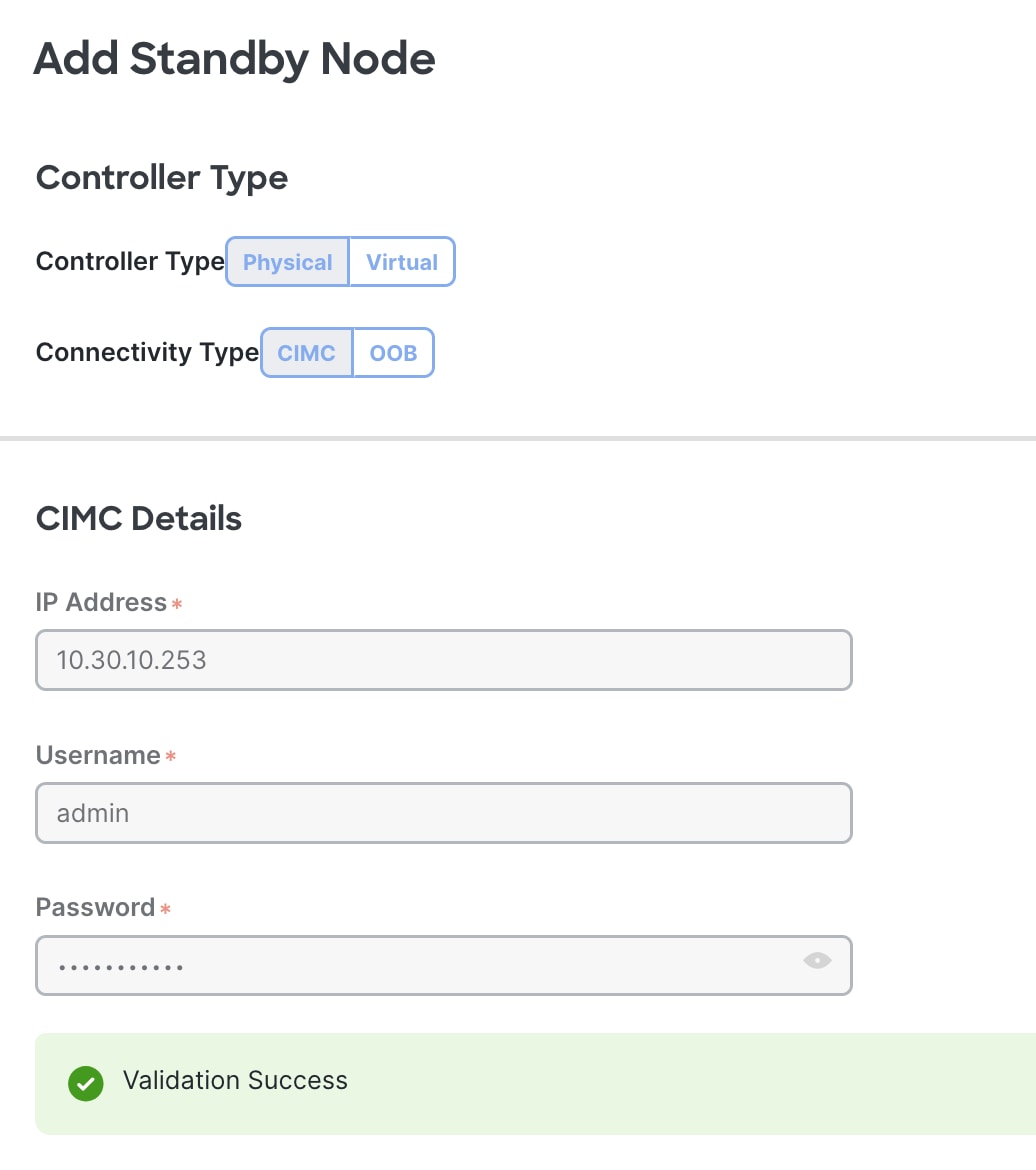Click the Add Standby Node heading
This screenshot has height=1170, width=1036.
pyautogui.click(x=234, y=58)
